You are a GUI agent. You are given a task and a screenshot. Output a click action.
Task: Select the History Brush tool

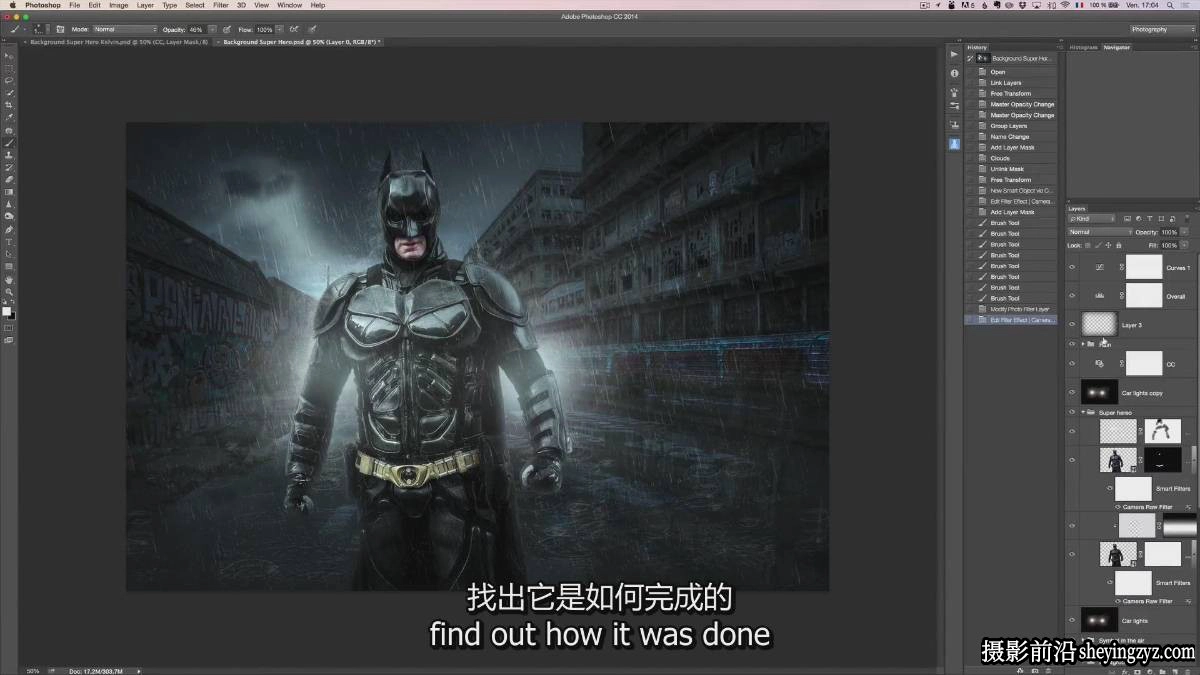[x=9, y=167]
